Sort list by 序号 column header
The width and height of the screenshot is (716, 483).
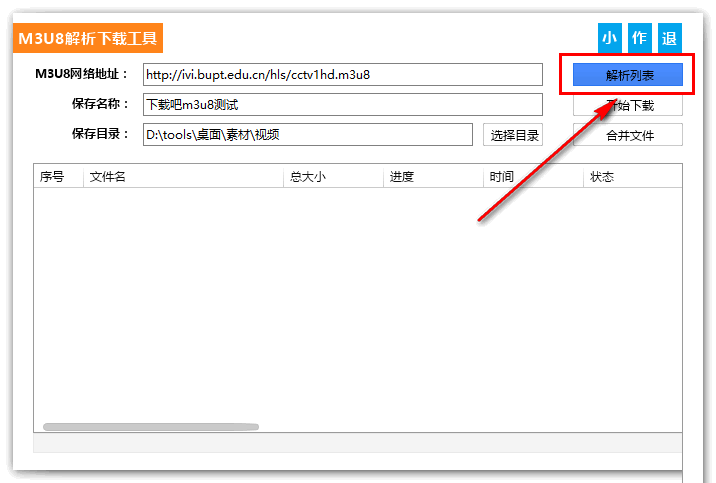tap(58, 176)
